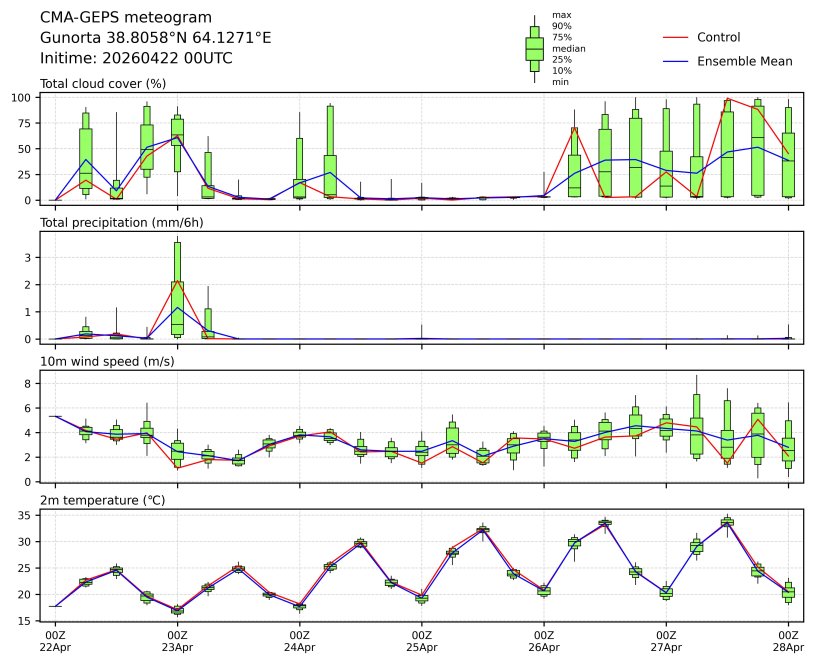Click the Total cloud cover panel title
The height and width of the screenshot is (664, 815).
tap(103, 83)
